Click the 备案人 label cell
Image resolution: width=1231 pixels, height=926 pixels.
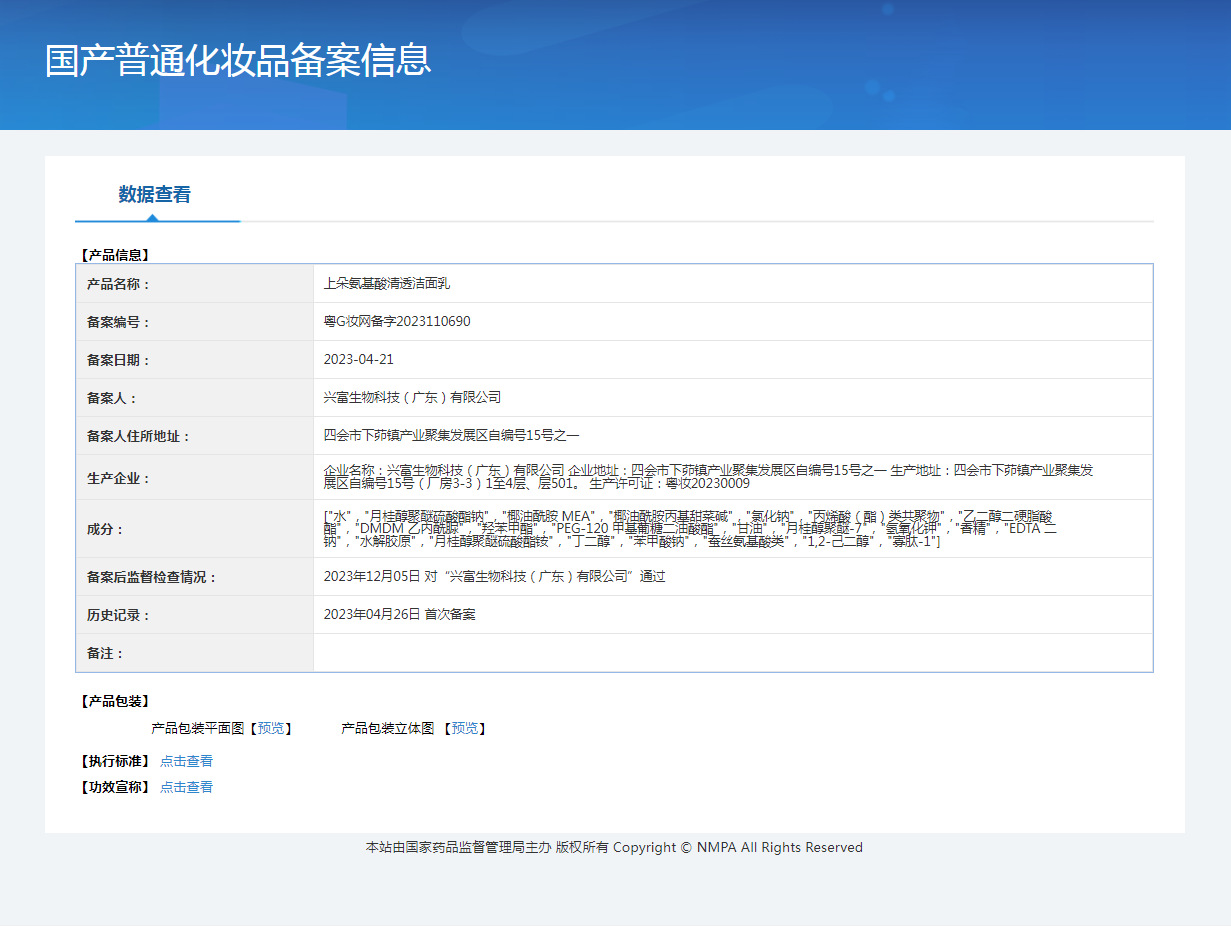click(x=195, y=398)
